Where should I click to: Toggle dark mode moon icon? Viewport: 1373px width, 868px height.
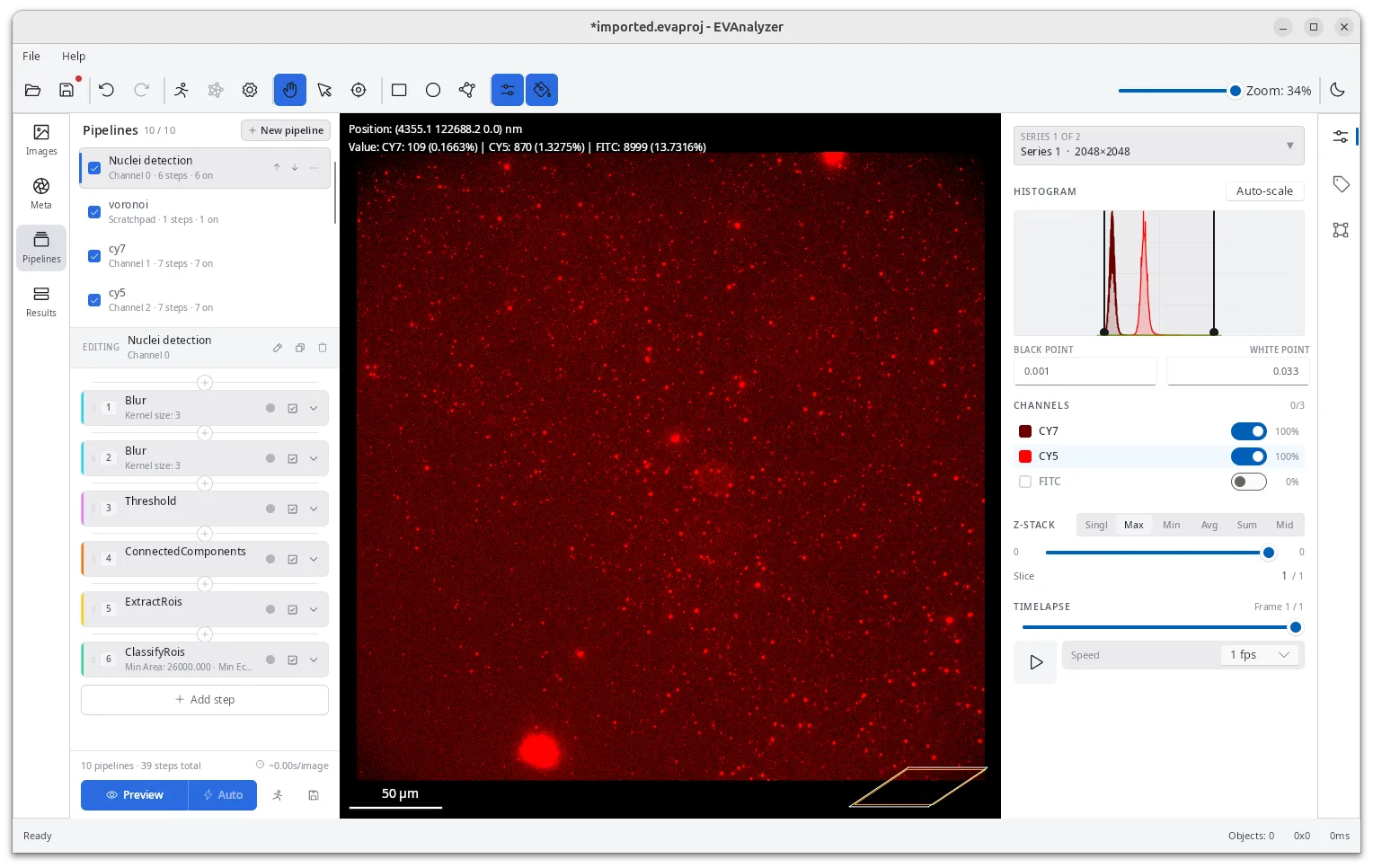pos(1337,90)
